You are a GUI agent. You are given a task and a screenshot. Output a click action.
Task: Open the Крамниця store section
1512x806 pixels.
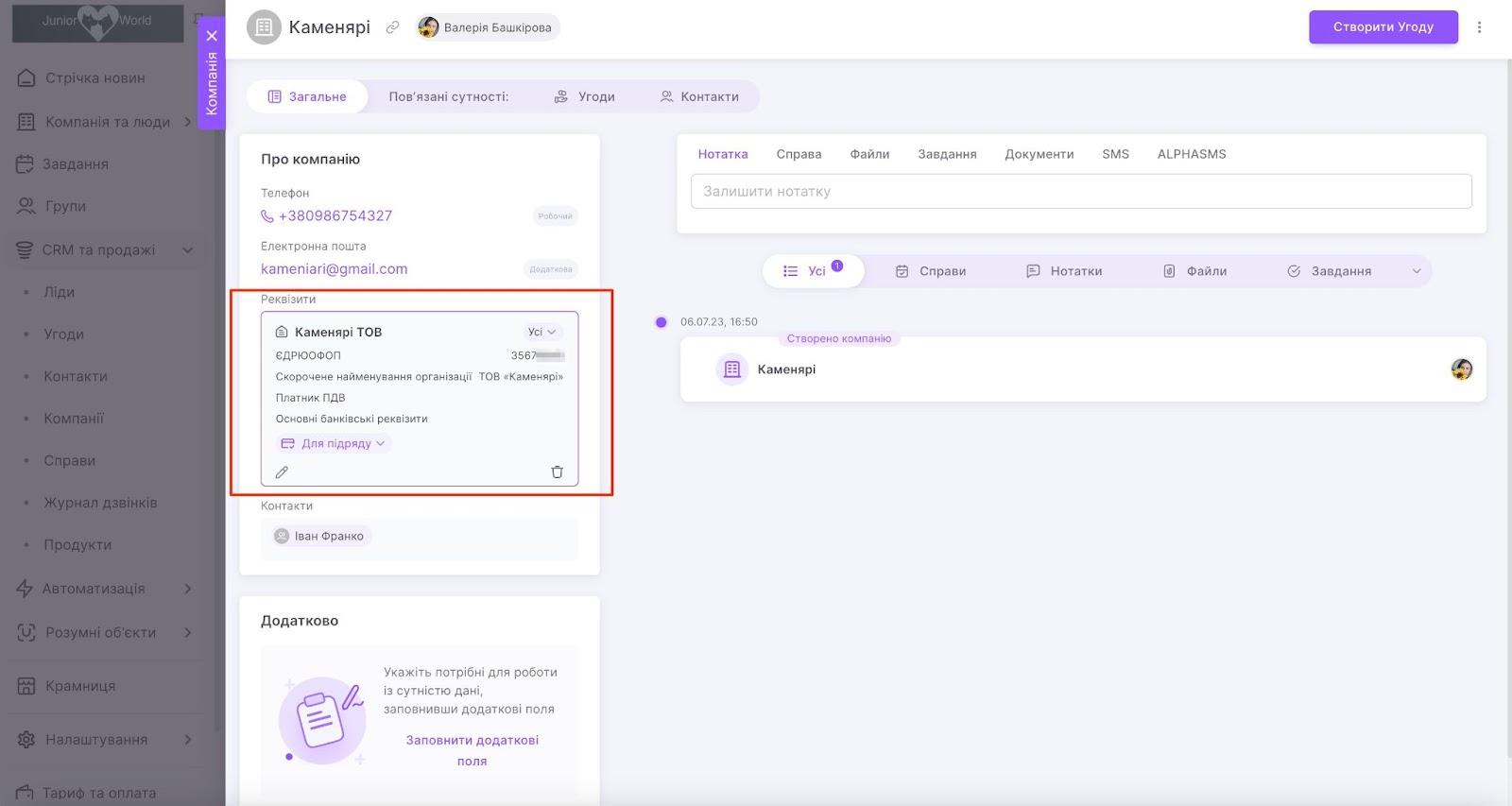pyautogui.click(x=80, y=686)
